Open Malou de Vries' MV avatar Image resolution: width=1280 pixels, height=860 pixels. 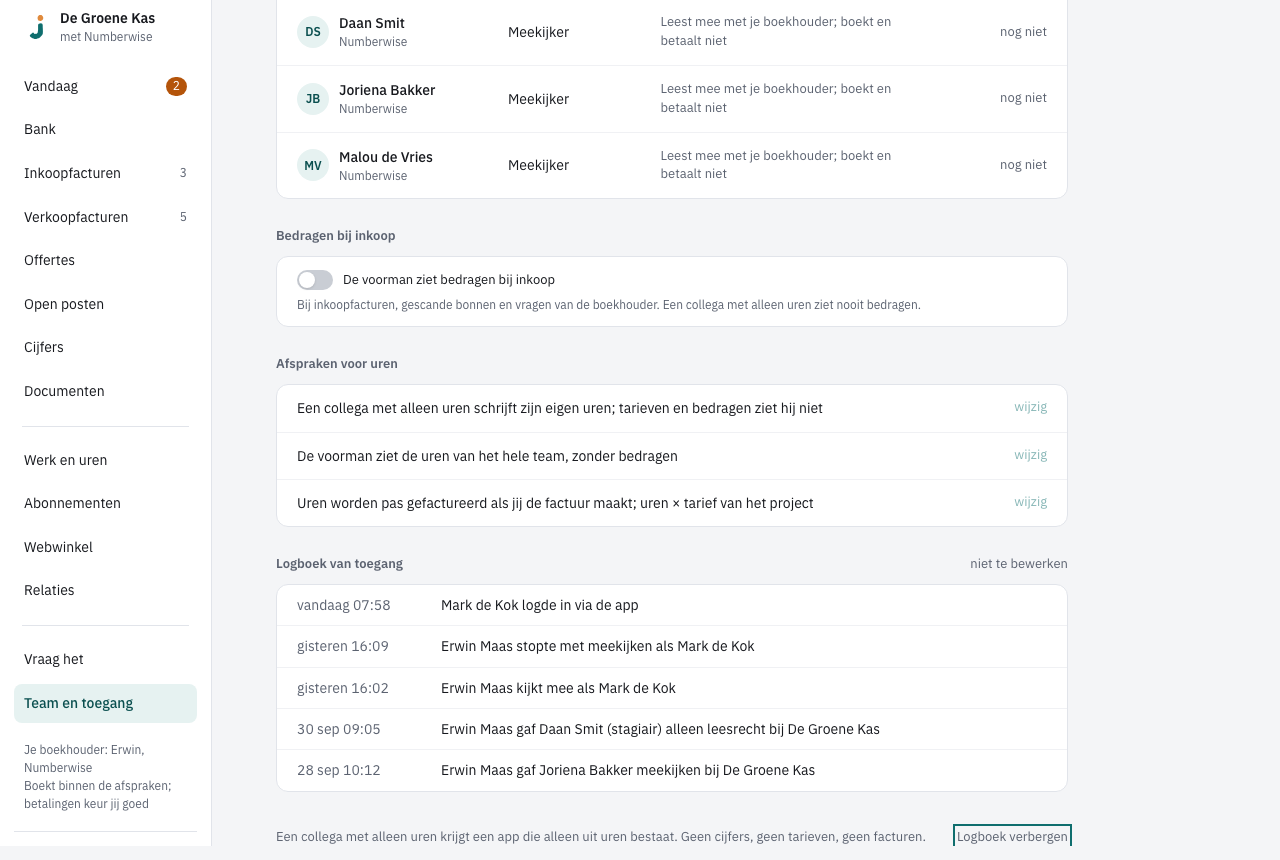pyautogui.click(x=313, y=165)
